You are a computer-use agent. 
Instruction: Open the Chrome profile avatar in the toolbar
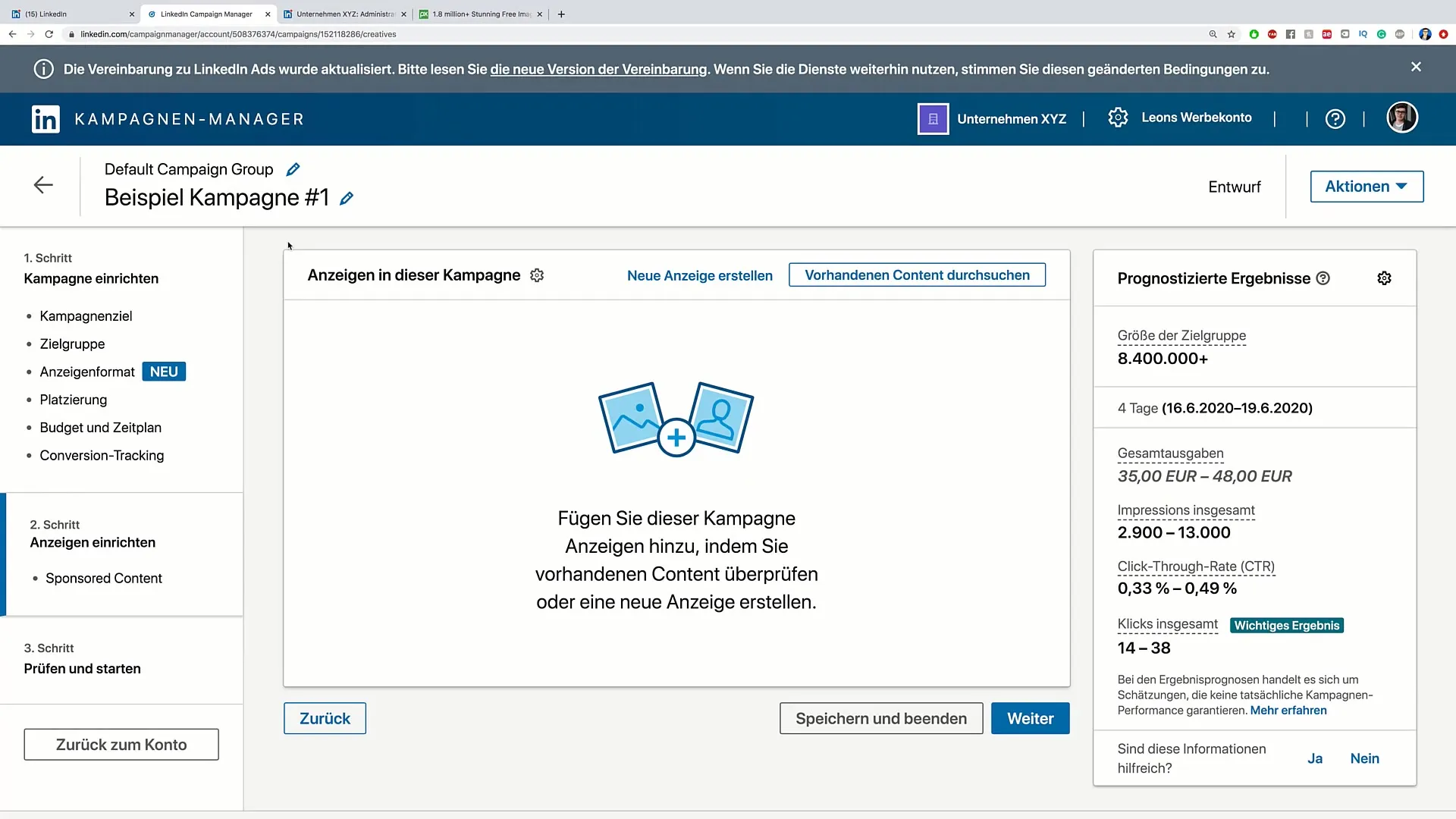pos(1425,34)
